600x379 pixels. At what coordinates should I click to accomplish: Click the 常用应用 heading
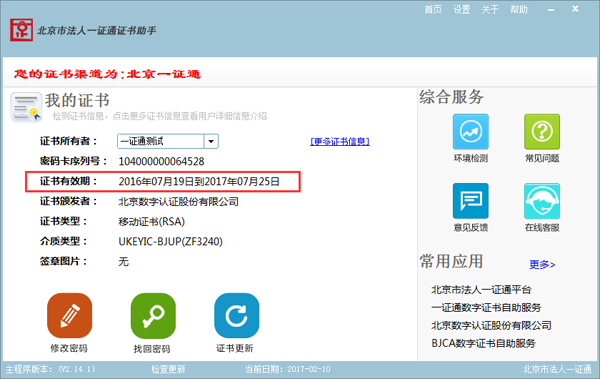click(452, 261)
